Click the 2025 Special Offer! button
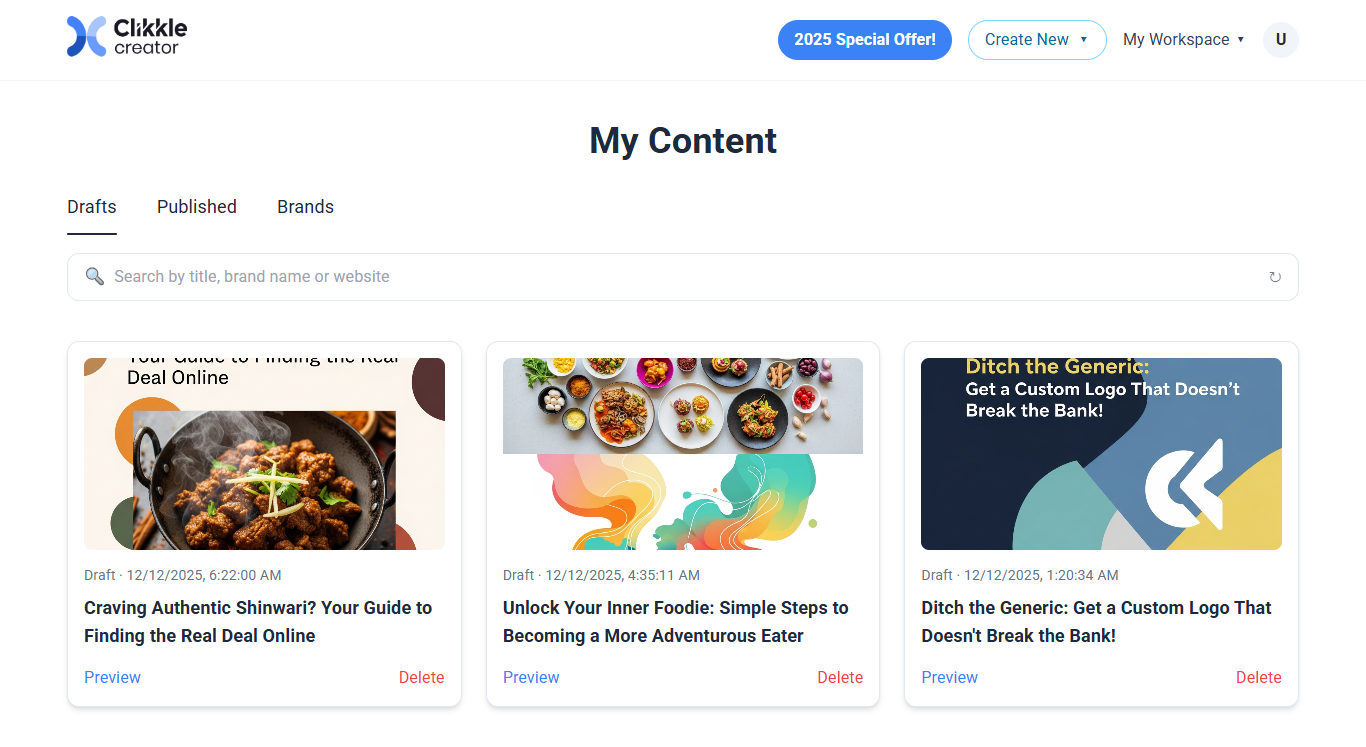The height and width of the screenshot is (747, 1366). (x=864, y=40)
